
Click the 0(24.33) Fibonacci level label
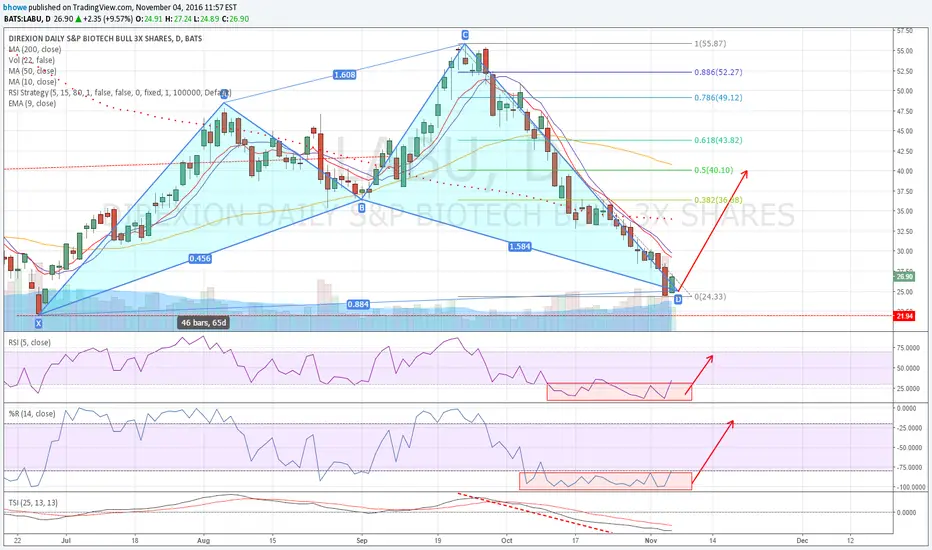coord(710,296)
